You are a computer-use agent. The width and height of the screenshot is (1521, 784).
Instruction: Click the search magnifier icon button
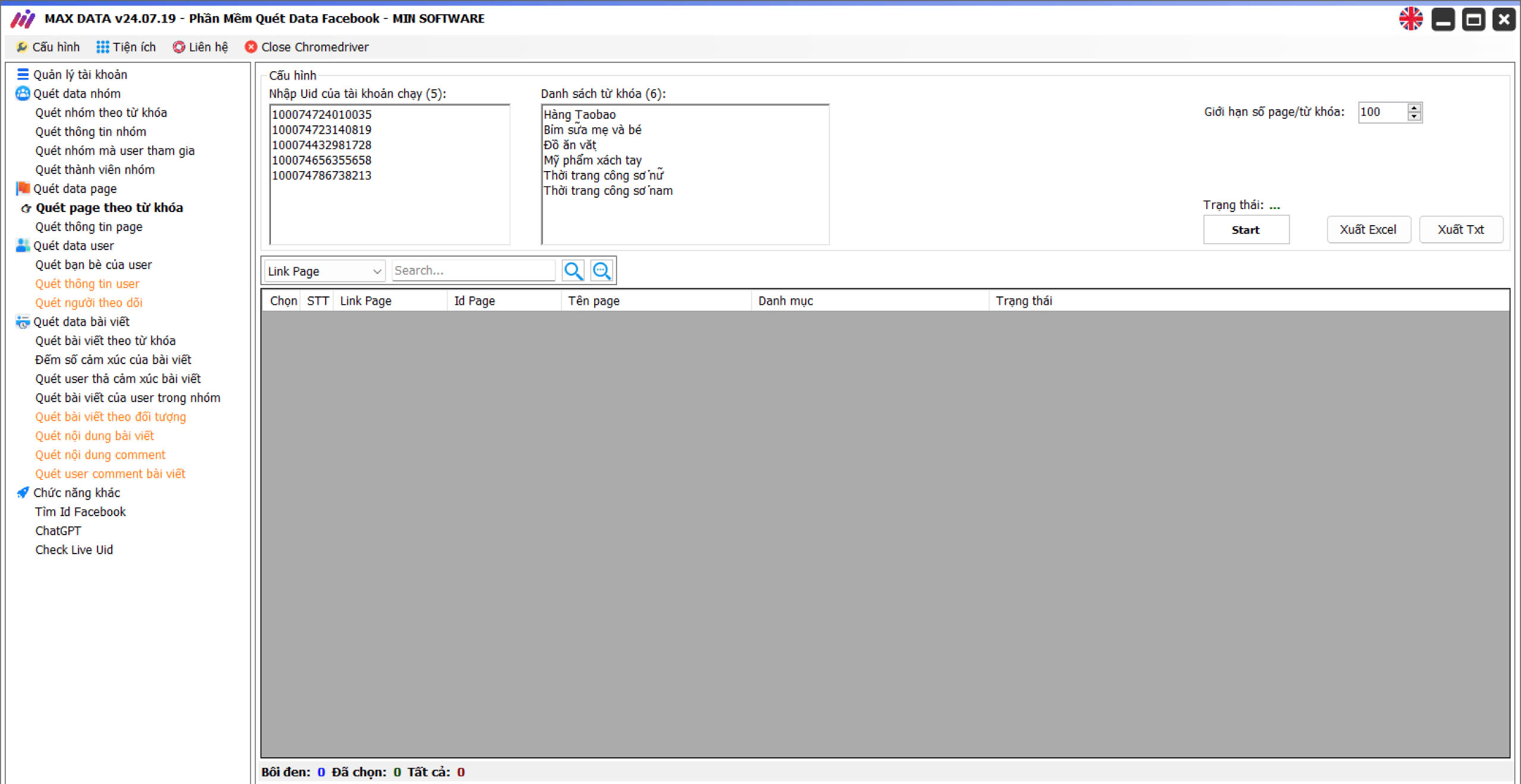(573, 270)
